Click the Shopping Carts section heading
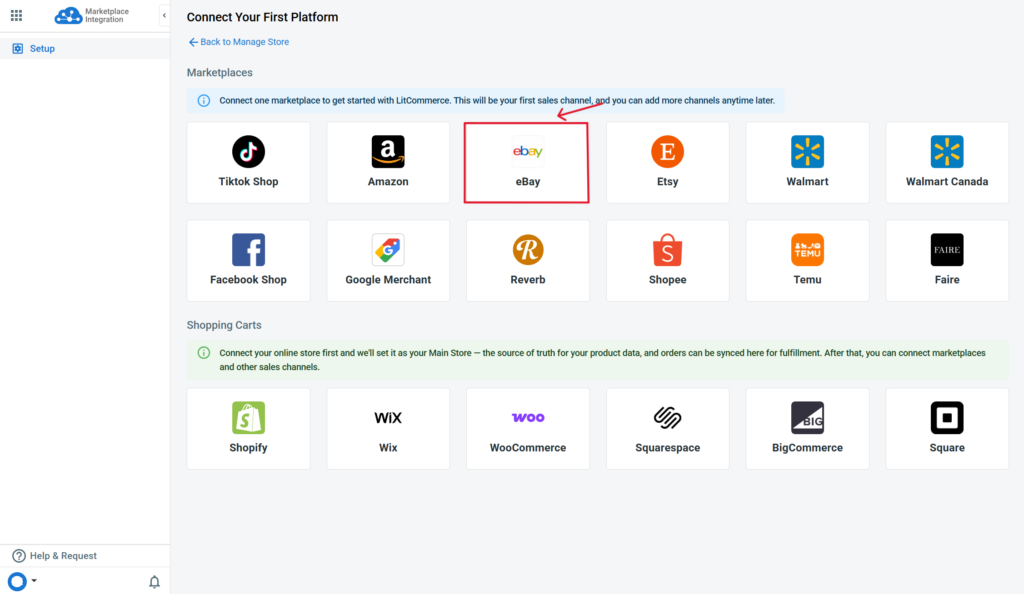Image resolution: width=1024 pixels, height=594 pixels. (x=224, y=325)
